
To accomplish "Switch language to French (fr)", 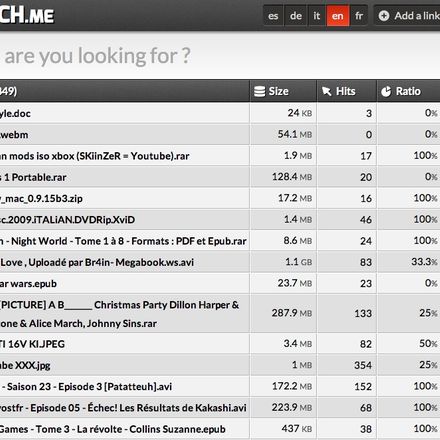I will pyautogui.click(x=359, y=16).
